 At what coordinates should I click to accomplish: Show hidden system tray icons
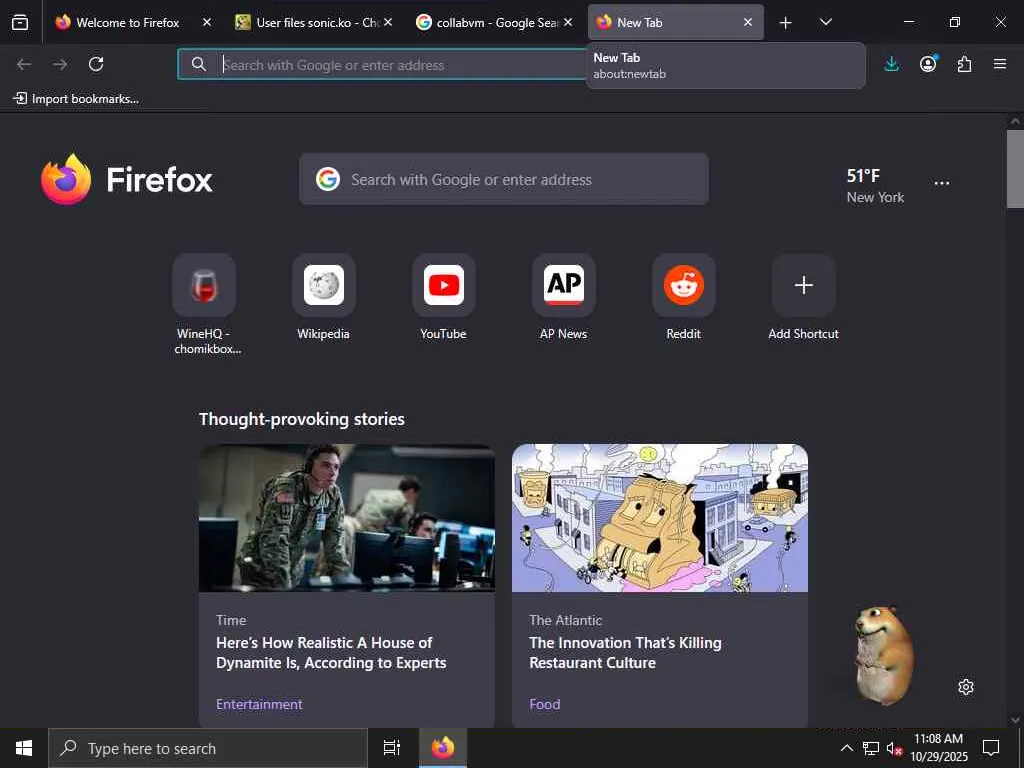click(x=846, y=748)
